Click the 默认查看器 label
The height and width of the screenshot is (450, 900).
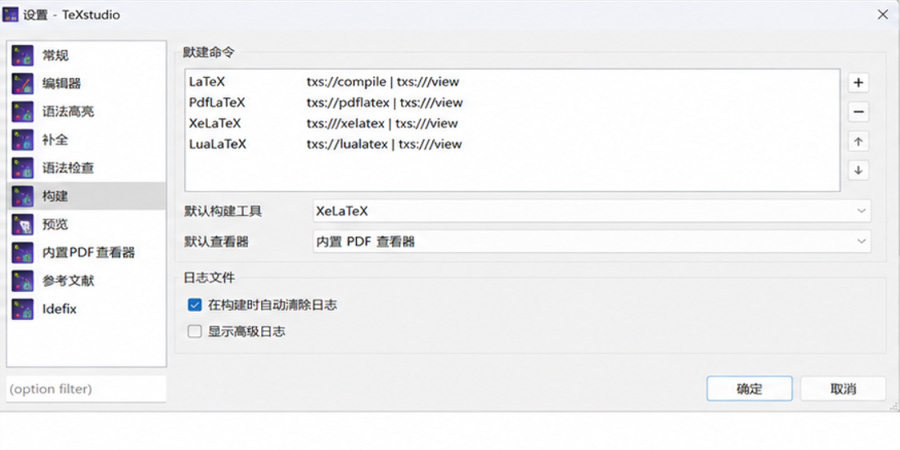(x=216, y=242)
